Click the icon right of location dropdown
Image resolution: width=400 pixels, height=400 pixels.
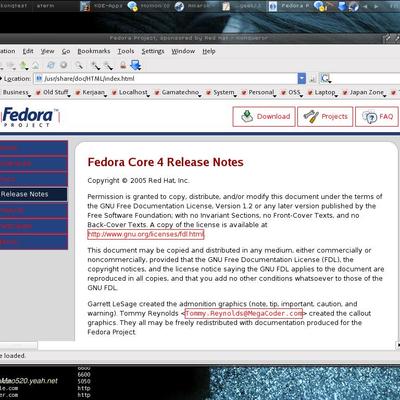coord(313,79)
